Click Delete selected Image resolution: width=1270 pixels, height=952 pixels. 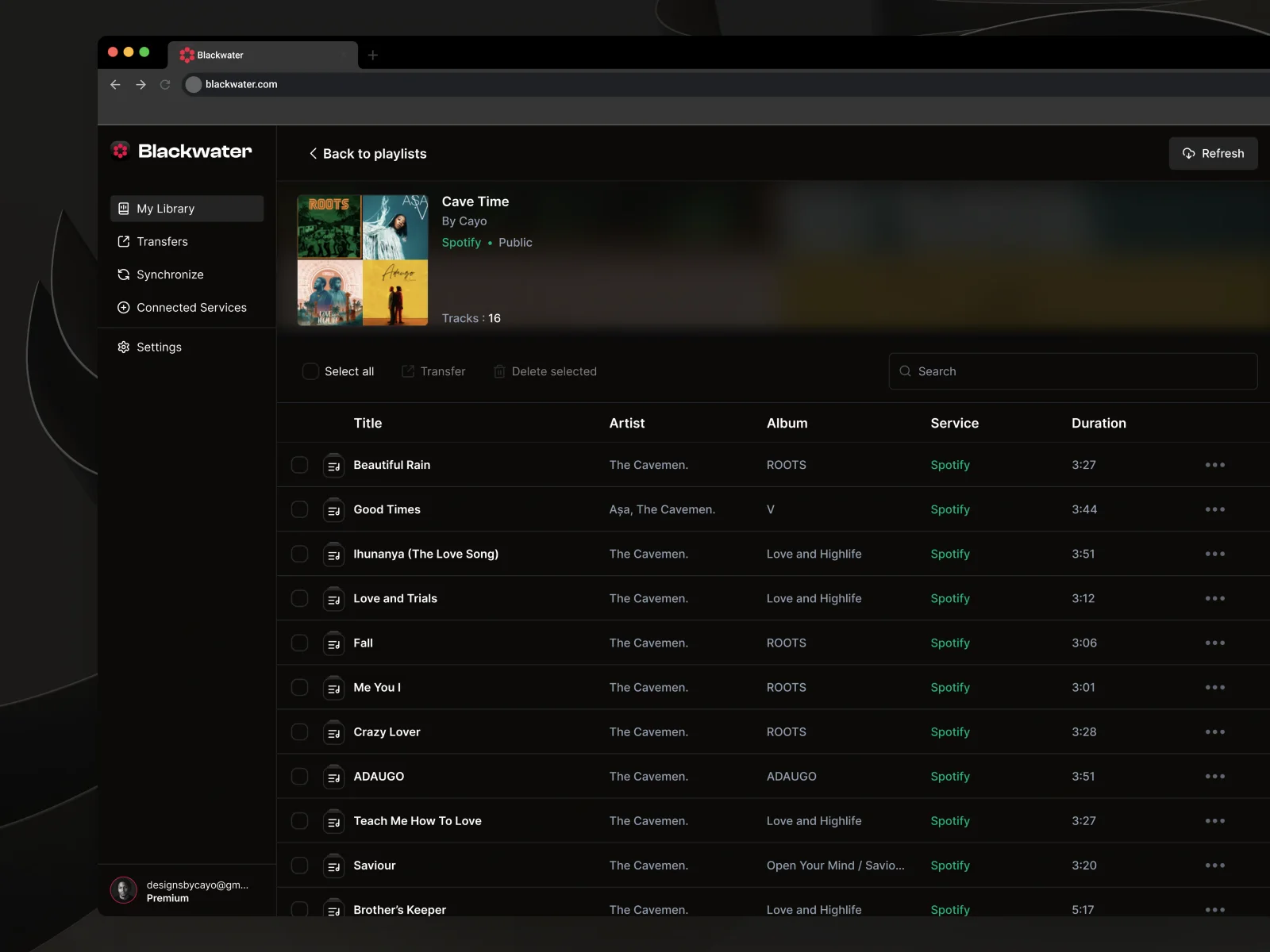click(x=545, y=371)
